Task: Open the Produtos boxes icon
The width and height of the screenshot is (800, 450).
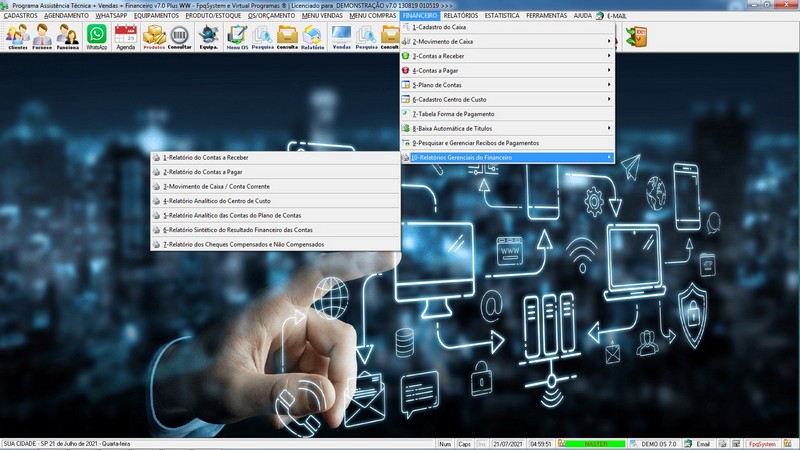Action: tap(154, 37)
